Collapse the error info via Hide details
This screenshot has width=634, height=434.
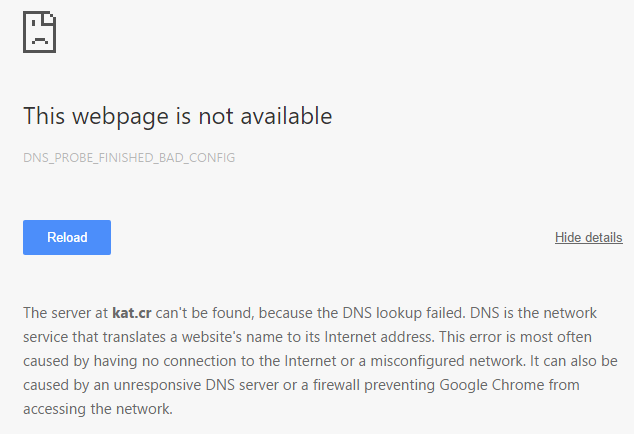coord(588,237)
